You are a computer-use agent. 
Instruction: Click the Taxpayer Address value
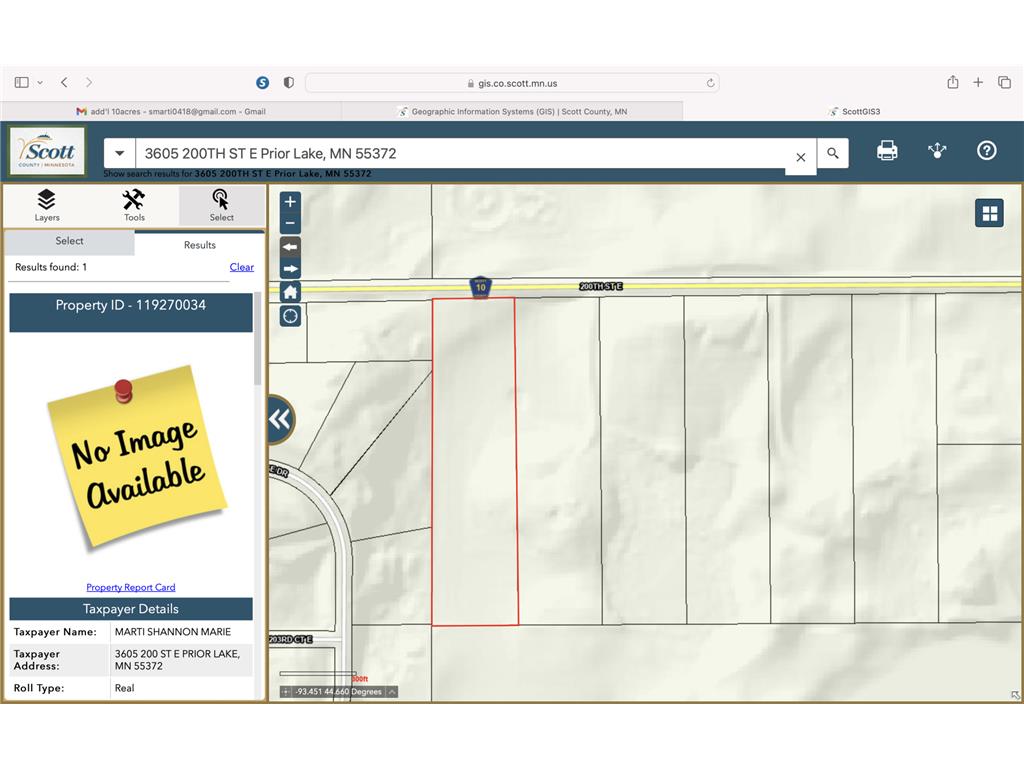click(x=177, y=660)
